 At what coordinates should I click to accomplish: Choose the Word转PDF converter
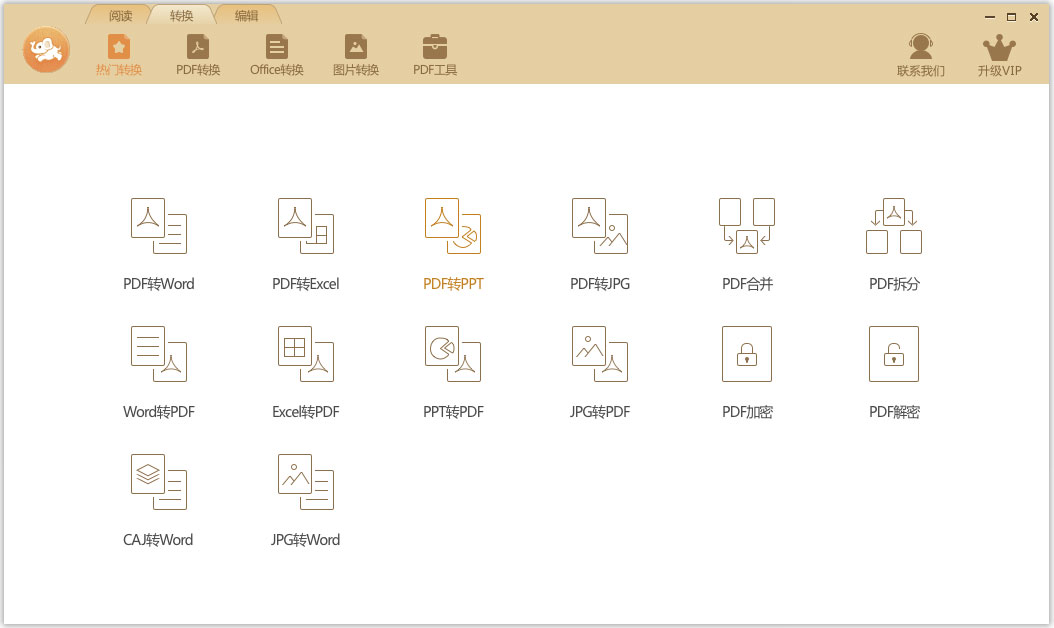pyautogui.click(x=159, y=354)
